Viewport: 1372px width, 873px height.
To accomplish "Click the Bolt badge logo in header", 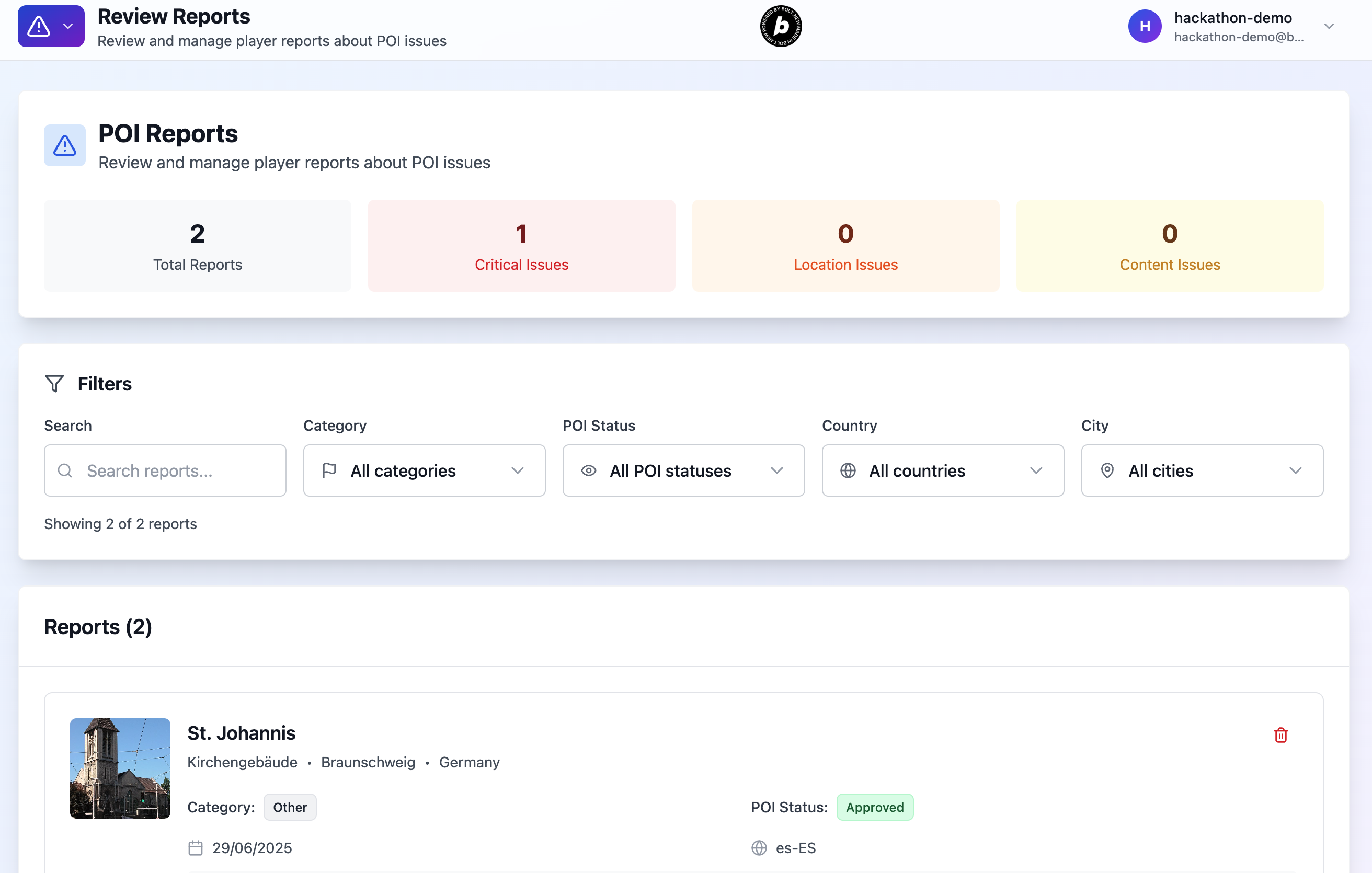I will tap(781, 26).
